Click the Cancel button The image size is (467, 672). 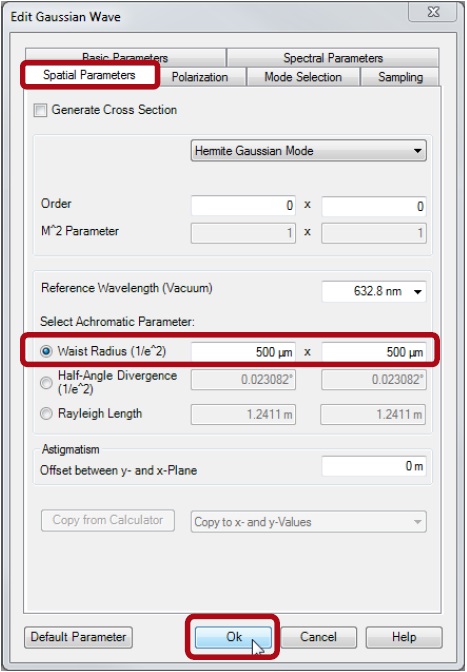tap(318, 637)
